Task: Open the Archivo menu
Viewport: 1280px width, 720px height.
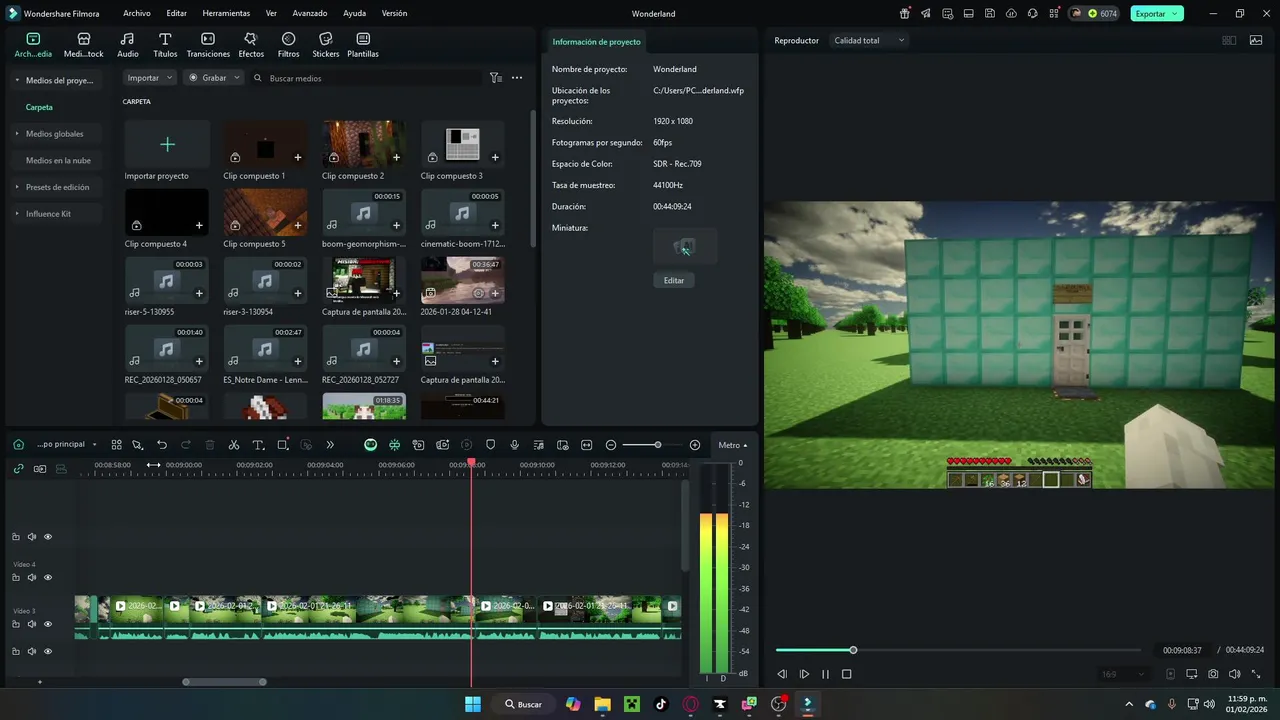Action: (137, 14)
